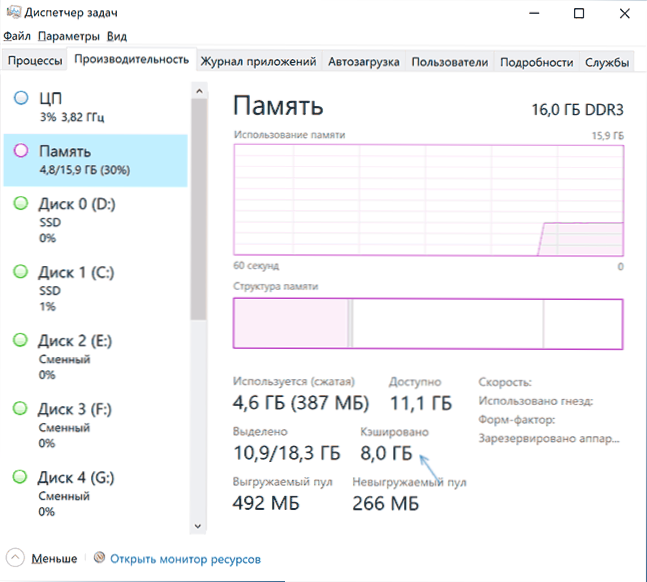The height and width of the screenshot is (582, 647).
Task: Click the memory usage graph
Action: [x=428, y=200]
